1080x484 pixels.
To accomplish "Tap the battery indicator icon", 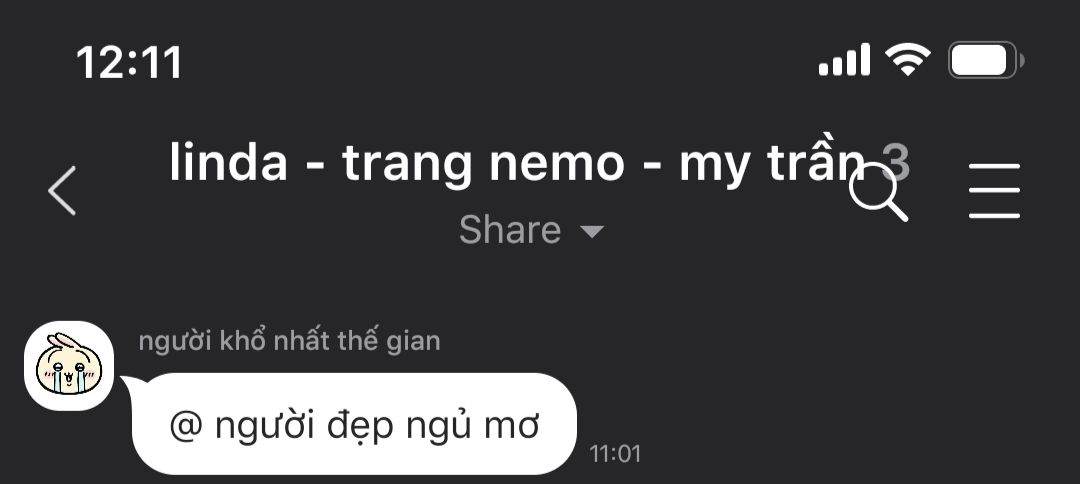I will tap(986, 60).
